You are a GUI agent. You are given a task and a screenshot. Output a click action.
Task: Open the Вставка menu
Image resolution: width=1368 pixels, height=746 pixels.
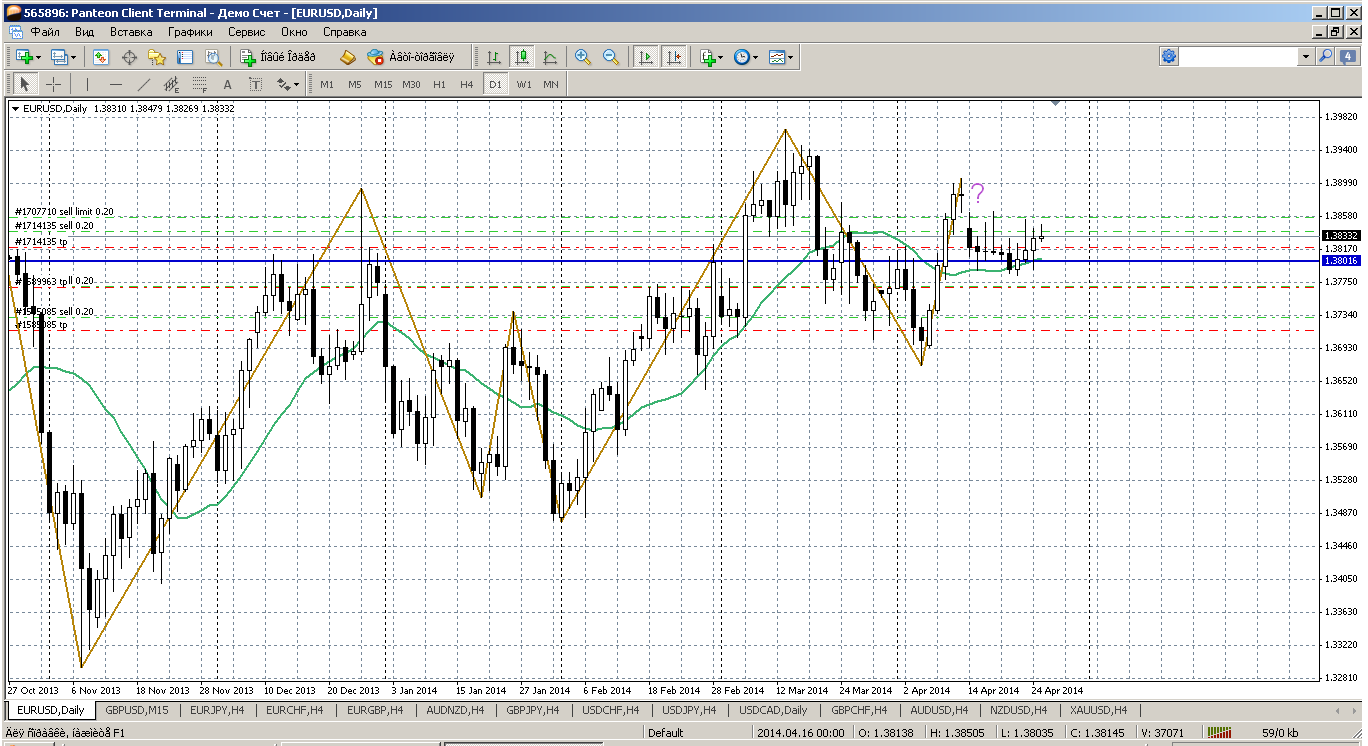pos(131,32)
